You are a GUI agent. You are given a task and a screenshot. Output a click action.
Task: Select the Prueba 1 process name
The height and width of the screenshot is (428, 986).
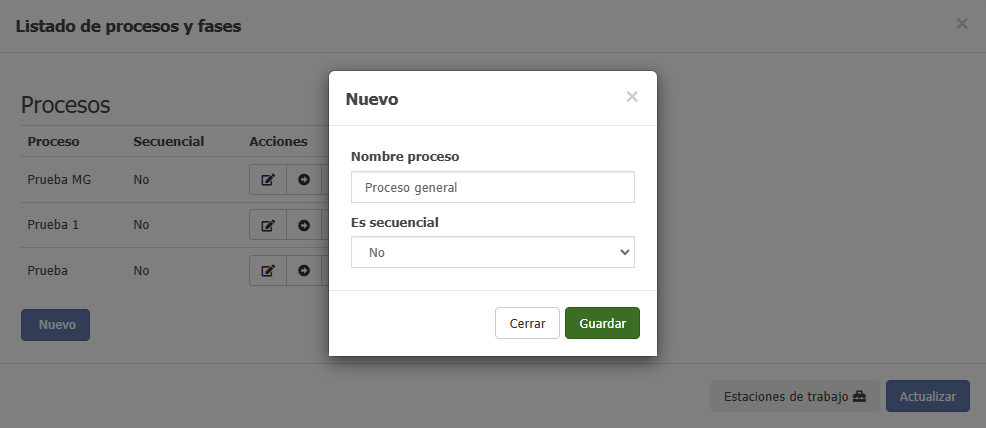[x=53, y=225]
